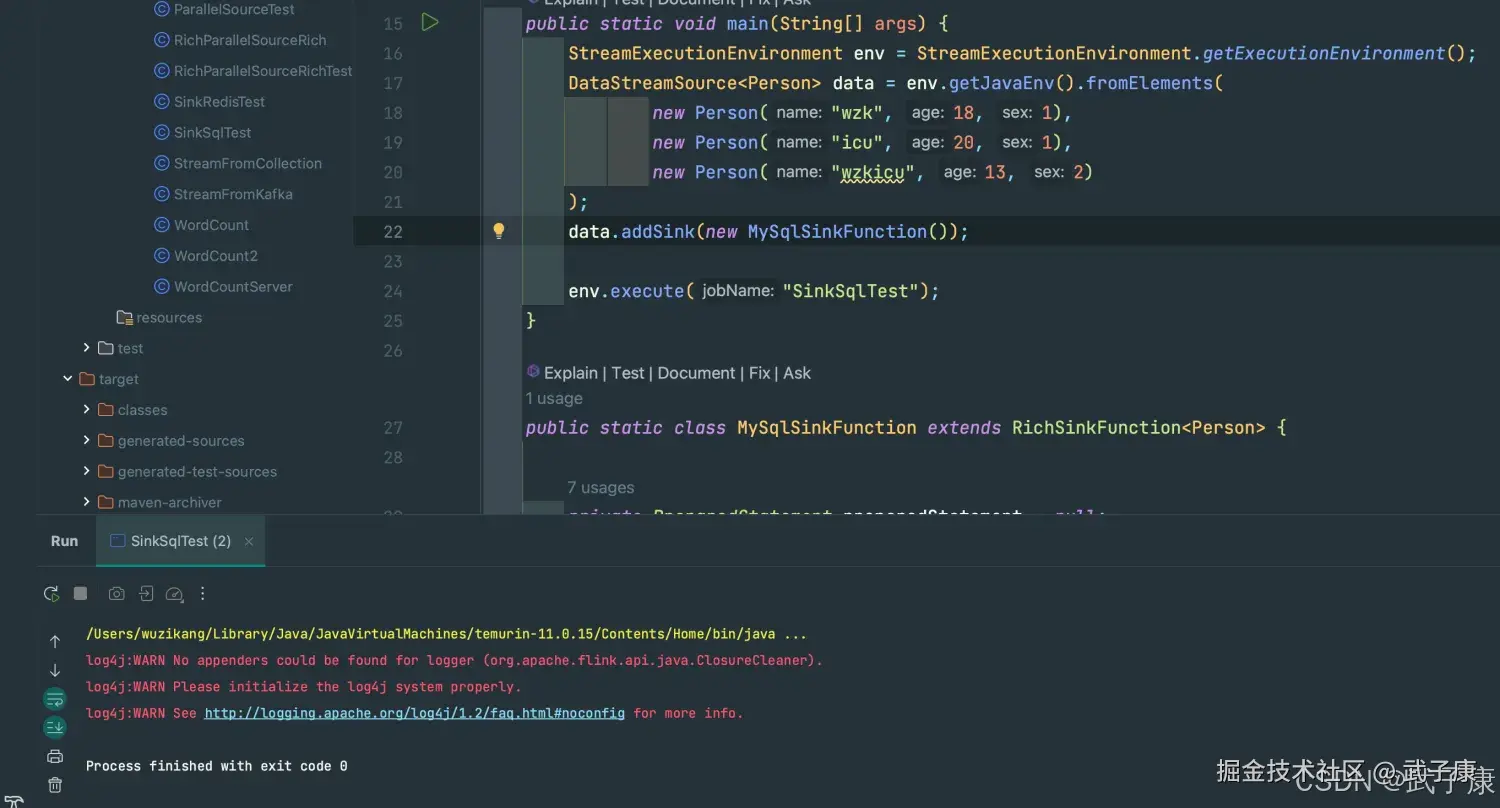Viewport: 1500px width, 808px height.
Task: Open WordCount2 class
Action: [205, 256]
